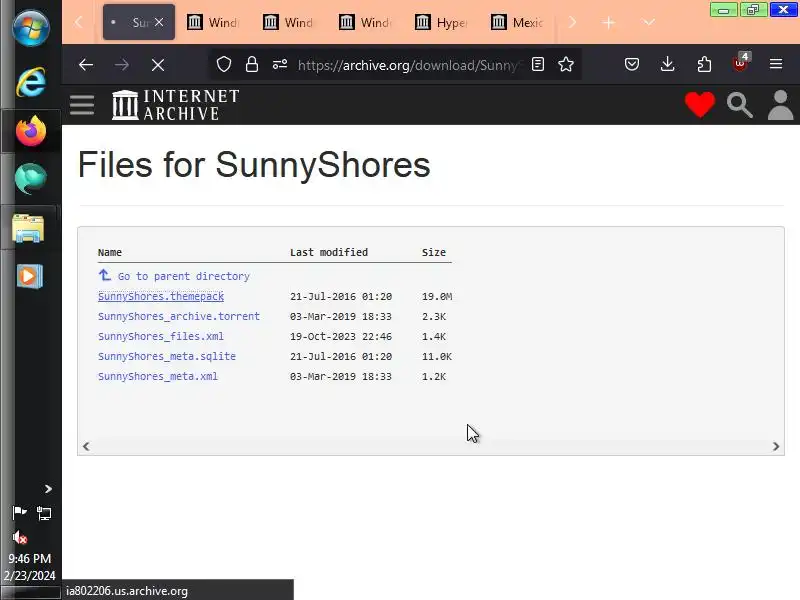
Task: Open user account avatar icon
Action: tap(780, 105)
